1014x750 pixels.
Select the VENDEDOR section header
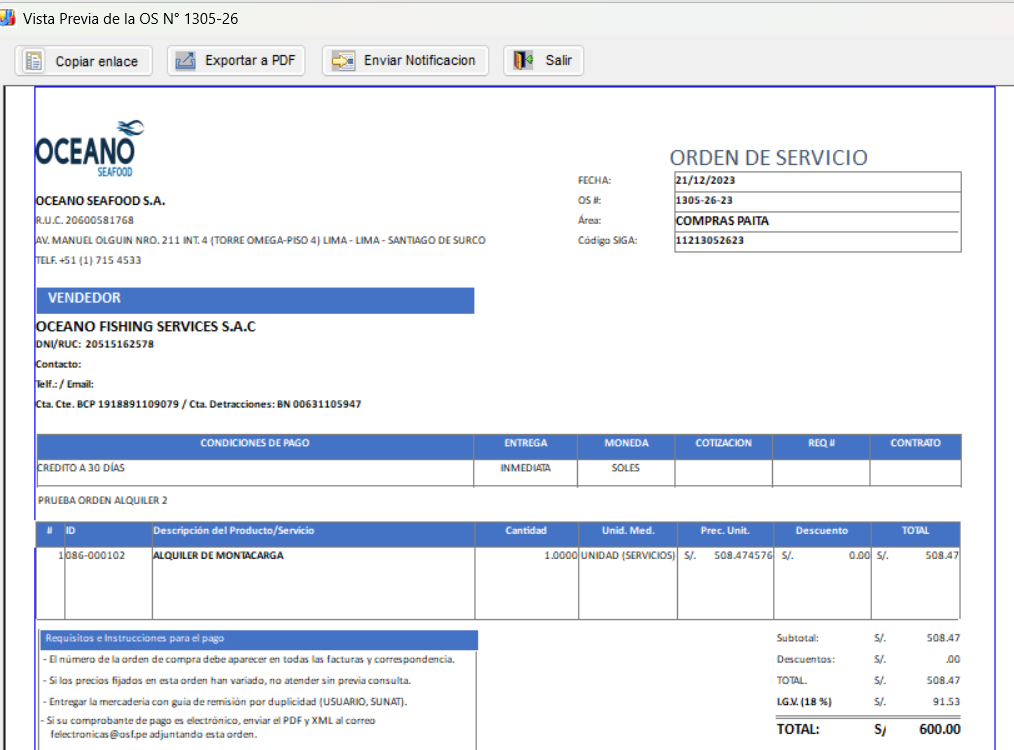pyautogui.click(x=254, y=299)
